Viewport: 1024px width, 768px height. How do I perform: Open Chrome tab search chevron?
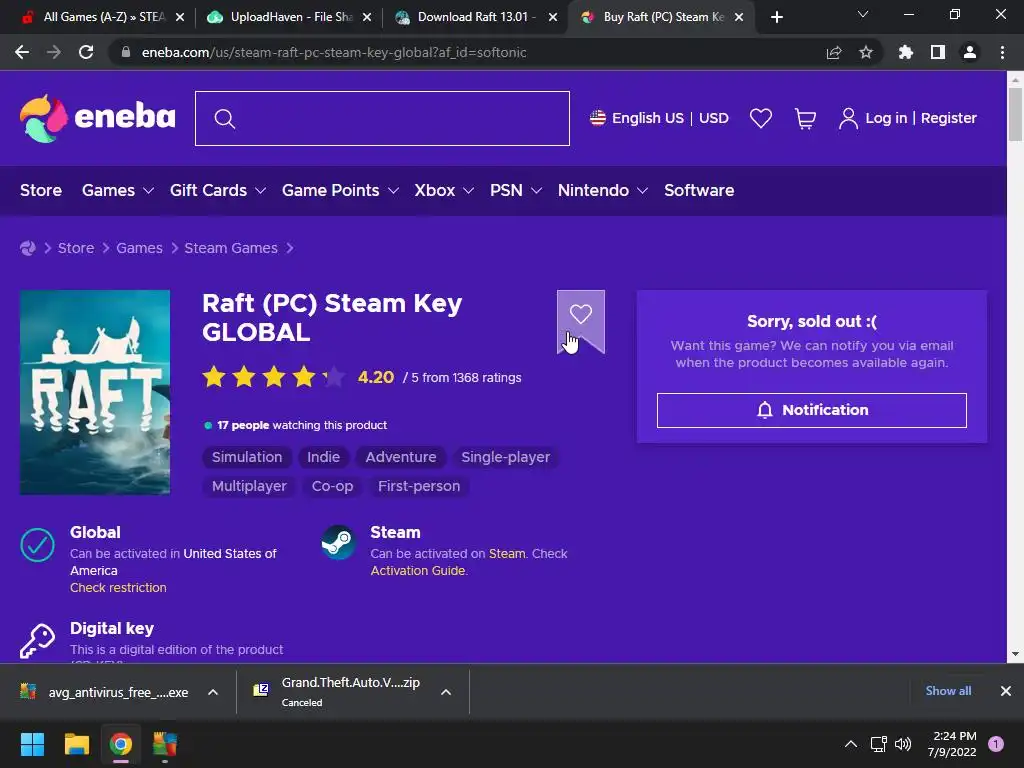click(863, 14)
